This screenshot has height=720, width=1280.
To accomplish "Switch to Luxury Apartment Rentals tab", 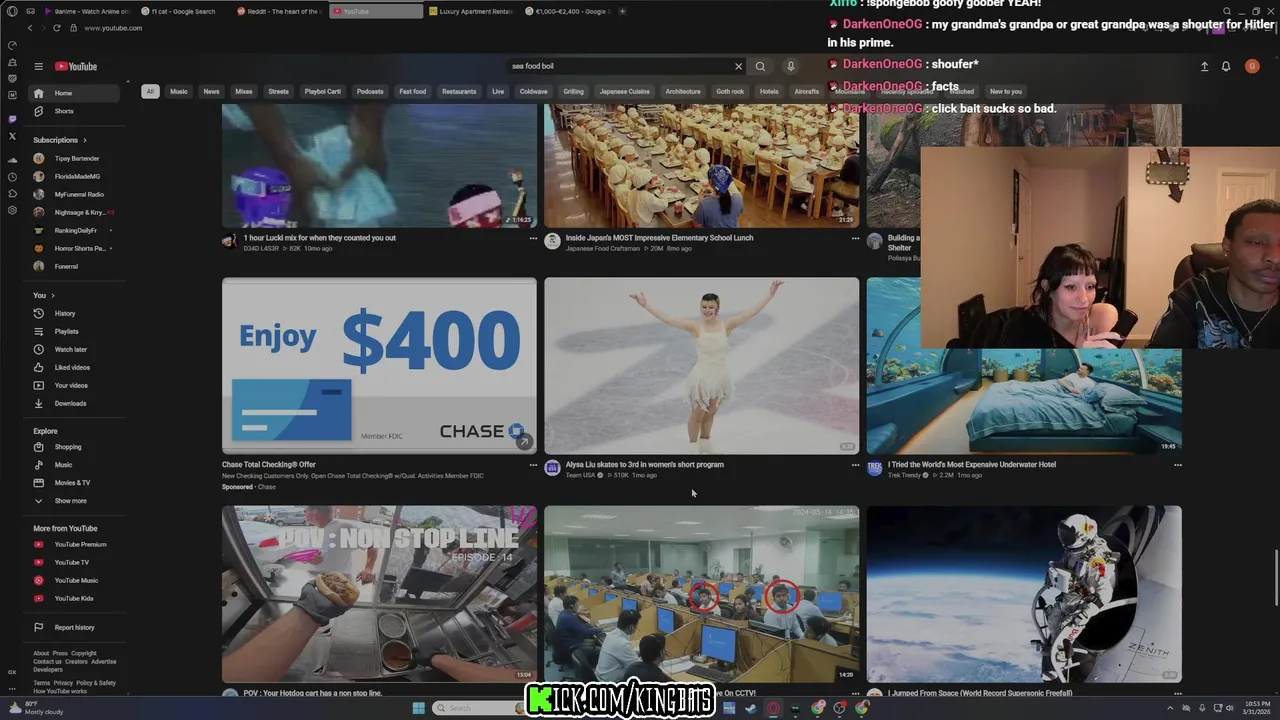I will [x=471, y=11].
